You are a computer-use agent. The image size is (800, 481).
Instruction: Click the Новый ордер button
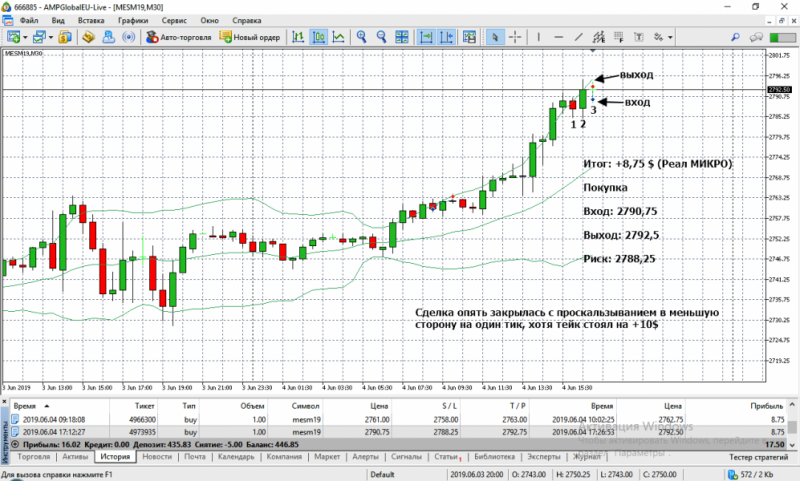click(x=249, y=37)
